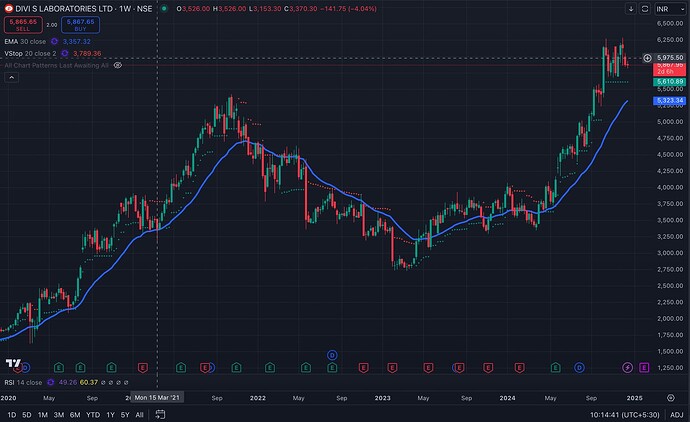This screenshot has width=690, height=422.
Task: Click the 5,867.65 BUY button
Action: point(81,25)
